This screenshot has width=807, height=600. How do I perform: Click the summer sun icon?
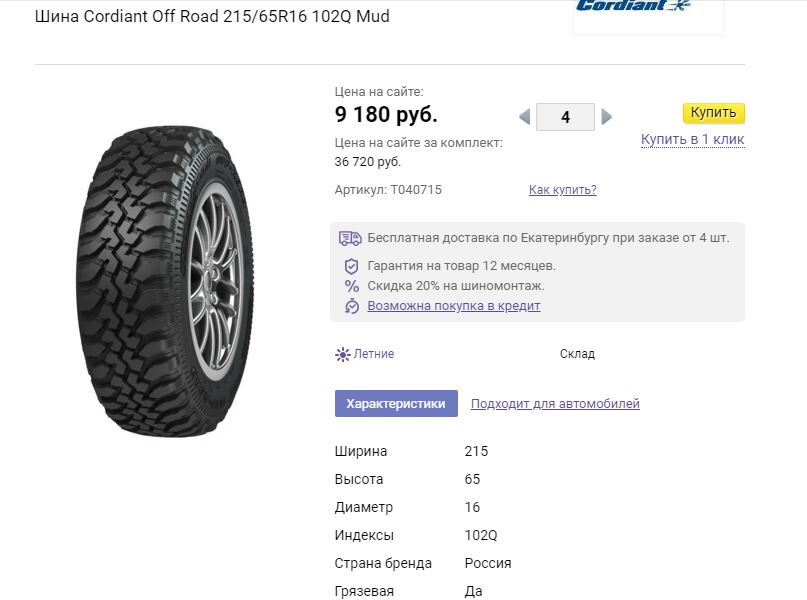(x=343, y=354)
